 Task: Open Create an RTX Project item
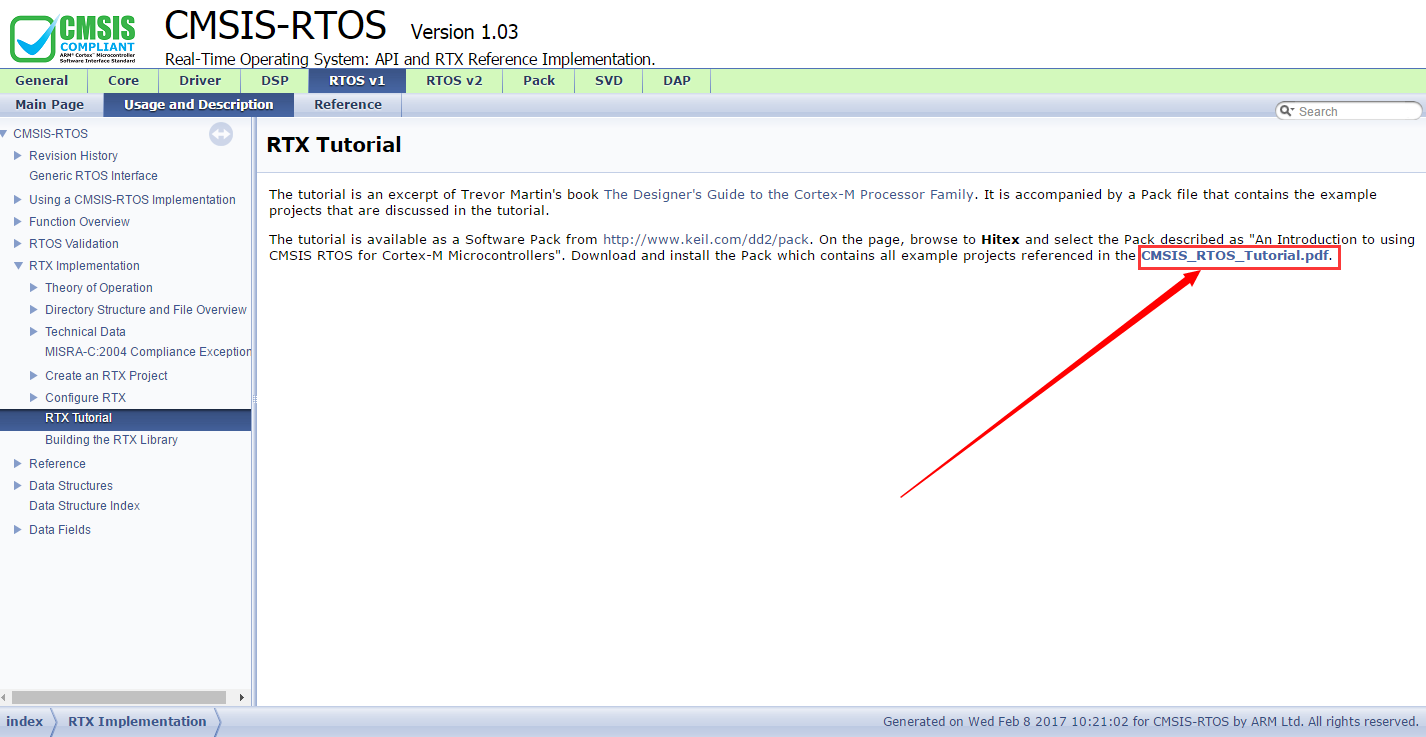[106, 376]
